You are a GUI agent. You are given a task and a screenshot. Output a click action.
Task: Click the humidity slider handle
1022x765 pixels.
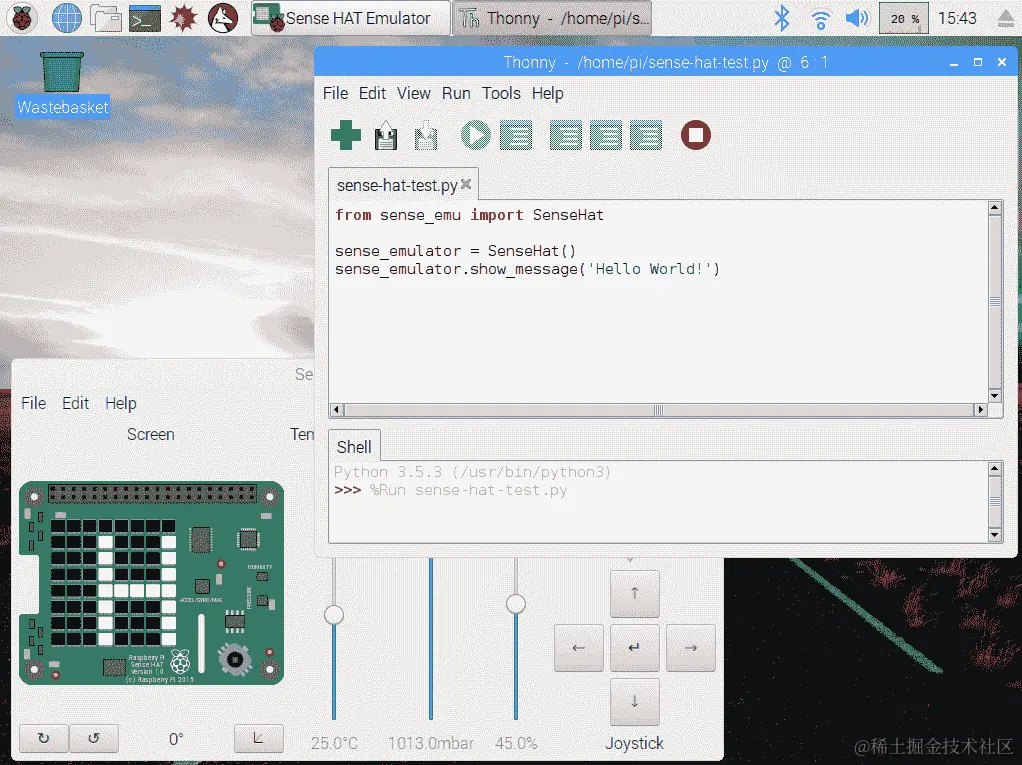516,604
